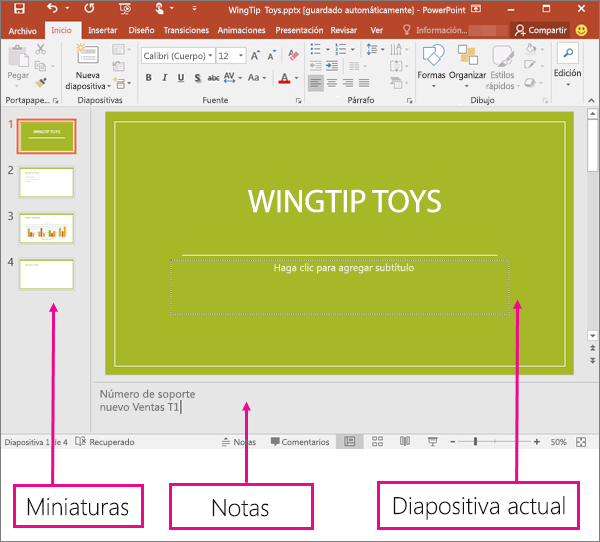Switch to the Transiciones tab
The height and width of the screenshot is (542, 600).
186,31
